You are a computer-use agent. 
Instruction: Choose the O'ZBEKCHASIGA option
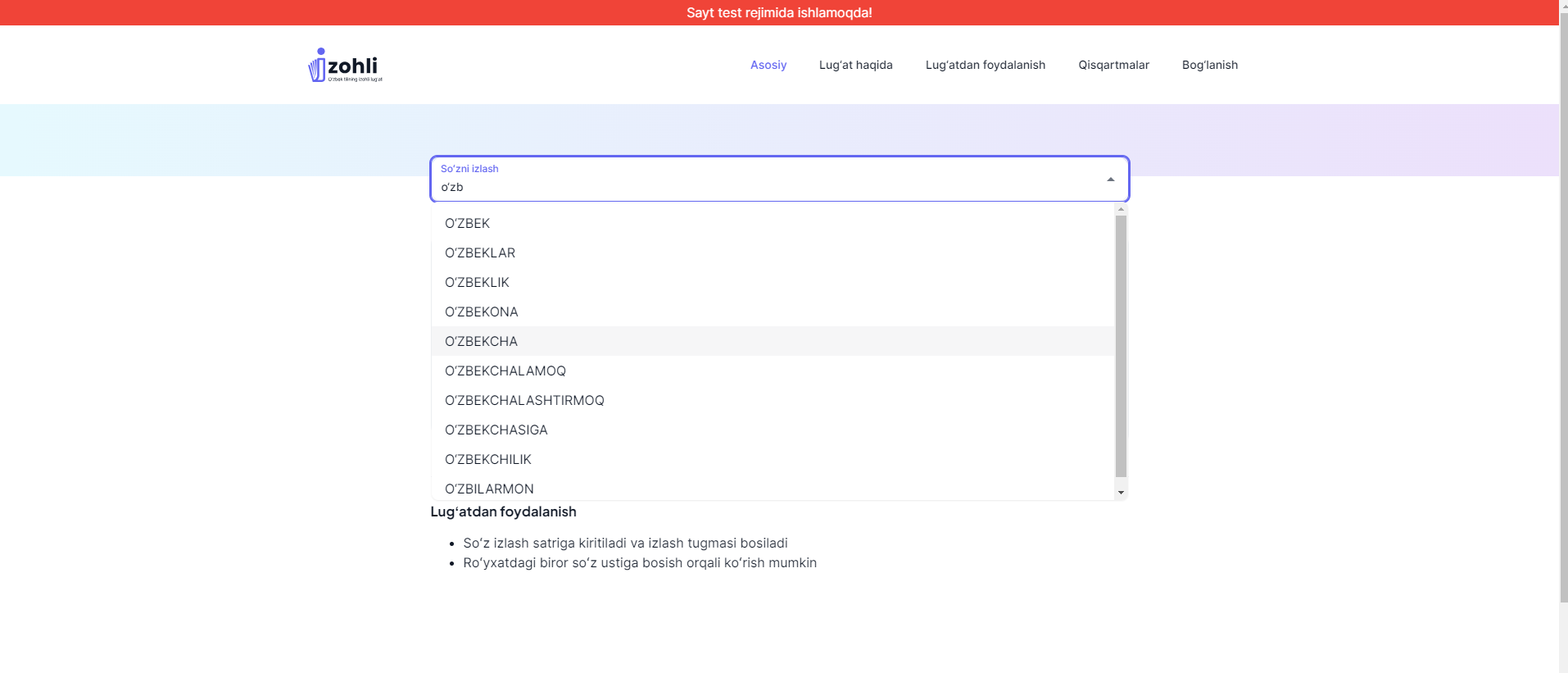(496, 430)
